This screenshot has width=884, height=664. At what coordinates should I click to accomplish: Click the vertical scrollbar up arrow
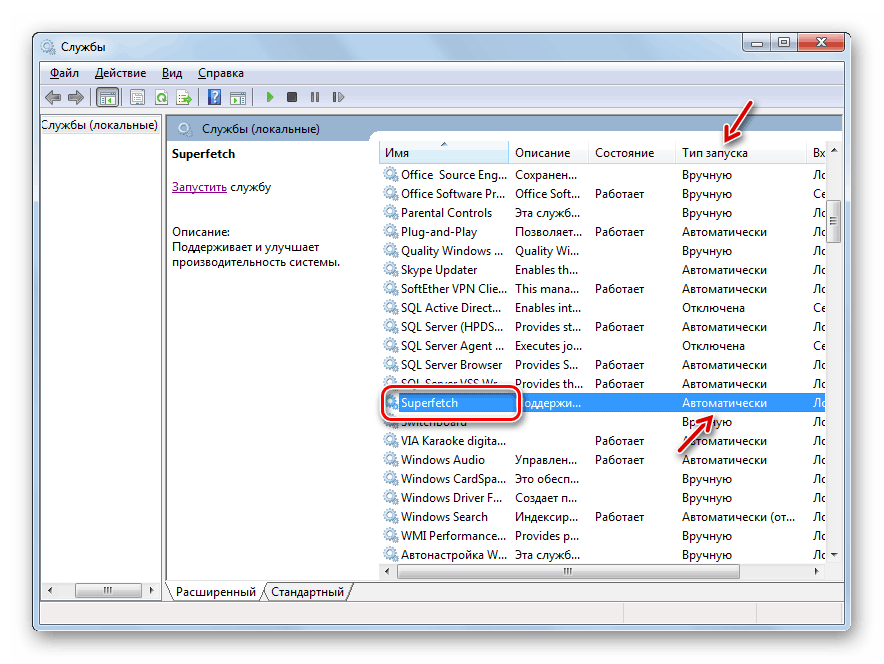tap(834, 150)
